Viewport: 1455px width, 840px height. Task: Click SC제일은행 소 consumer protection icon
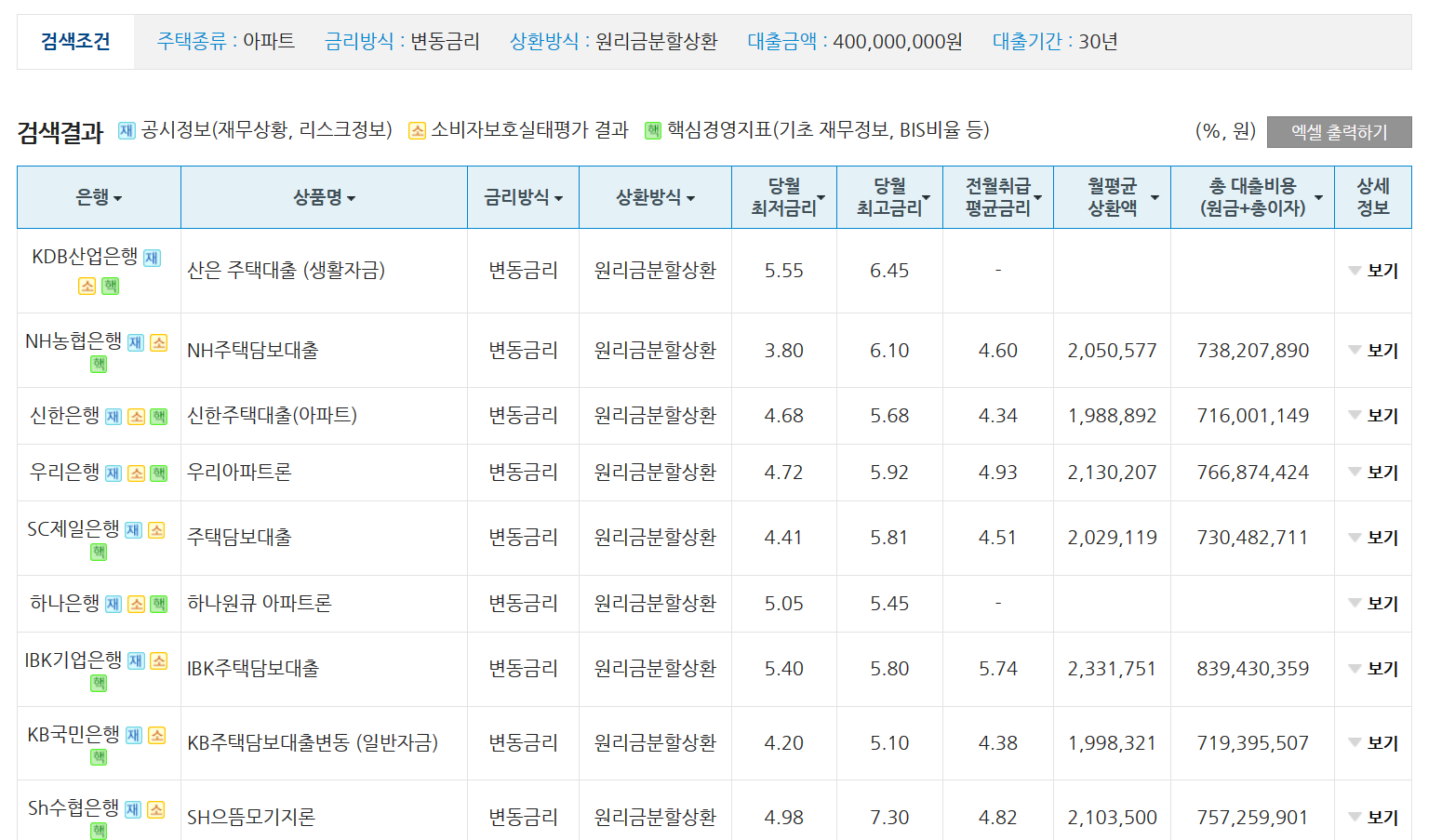tap(157, 530)
